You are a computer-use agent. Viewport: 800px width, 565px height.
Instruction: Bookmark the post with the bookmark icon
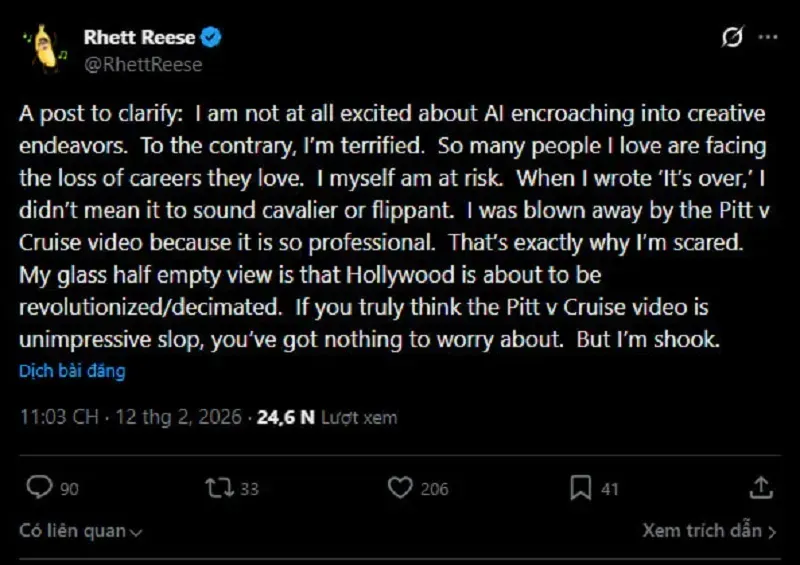(580, 488)
